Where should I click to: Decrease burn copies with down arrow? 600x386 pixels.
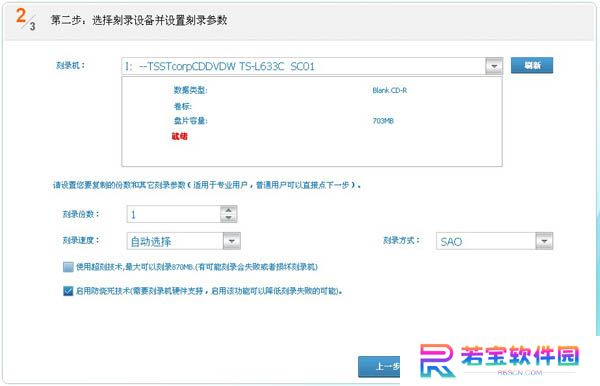(x=228, y=218)
